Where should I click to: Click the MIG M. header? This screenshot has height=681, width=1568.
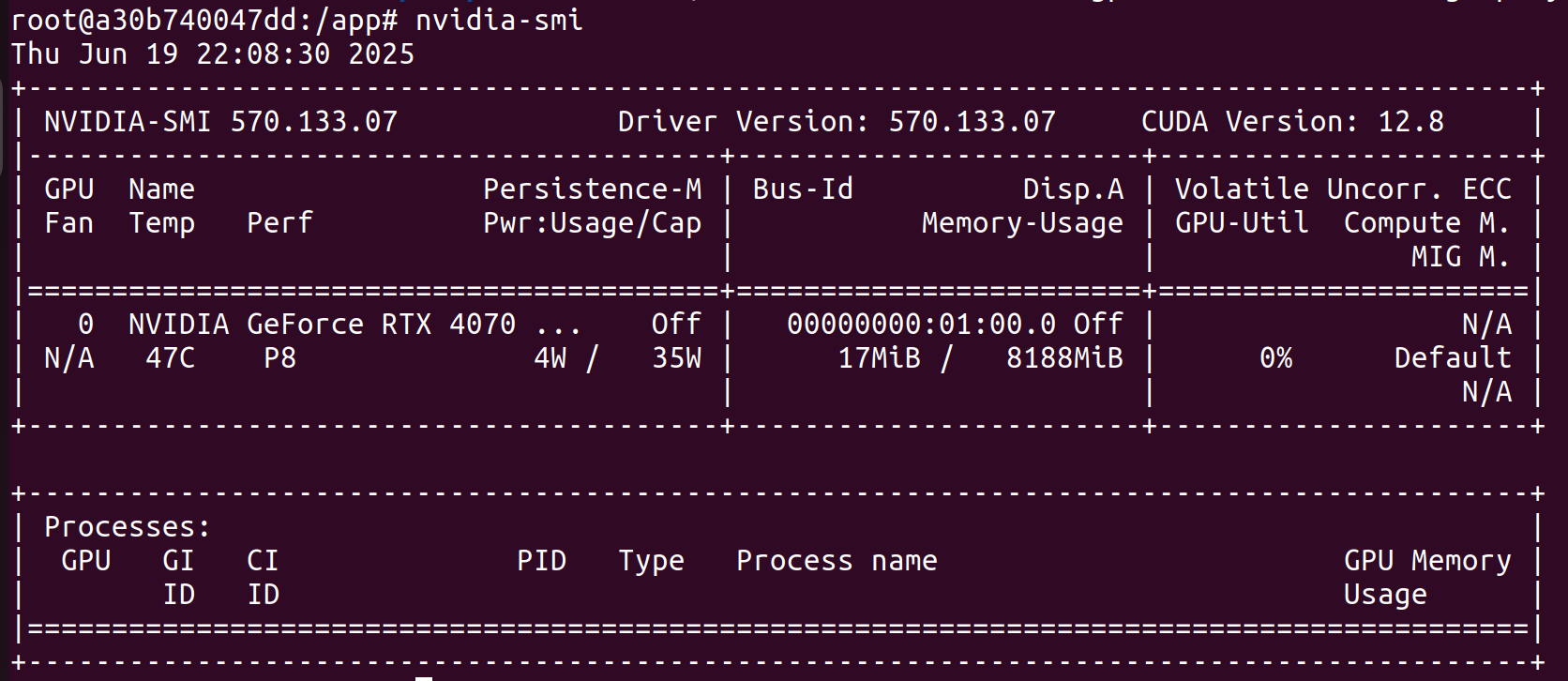[x=1460, y=256]
